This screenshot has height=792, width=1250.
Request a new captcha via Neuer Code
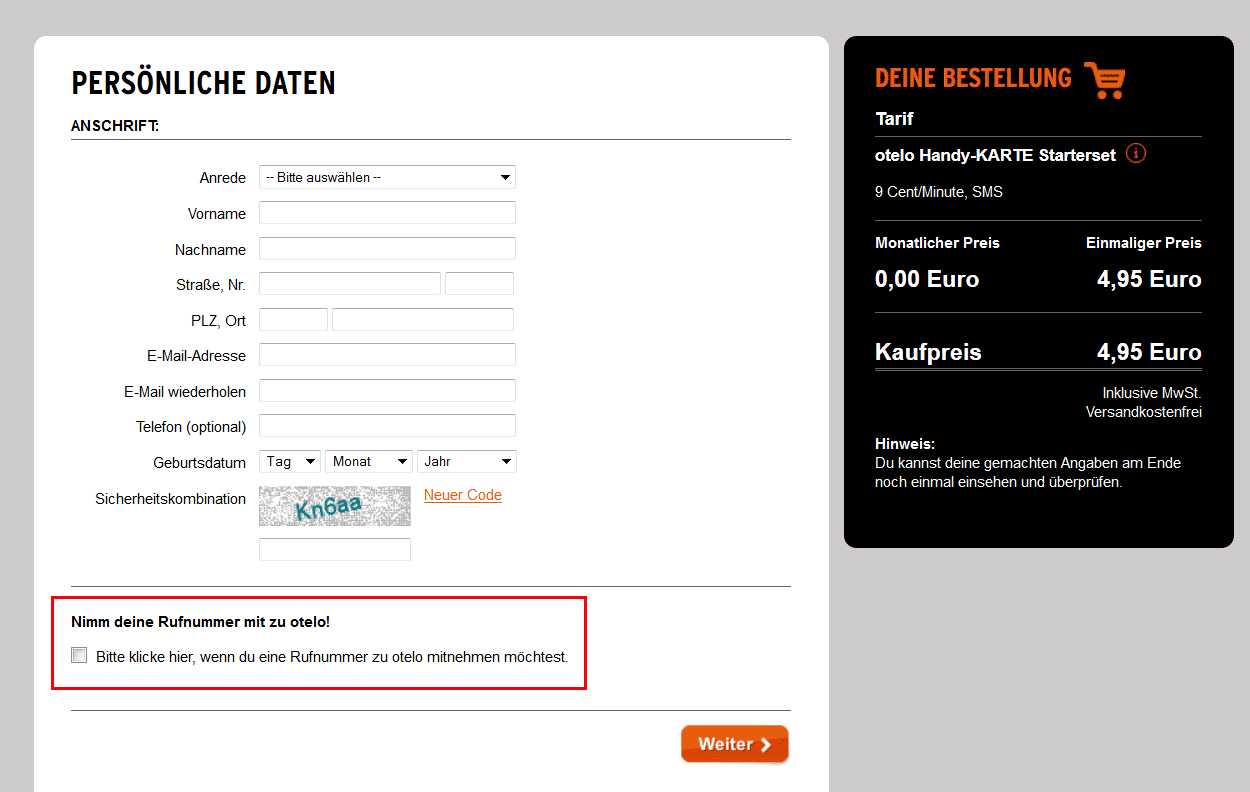463,495
